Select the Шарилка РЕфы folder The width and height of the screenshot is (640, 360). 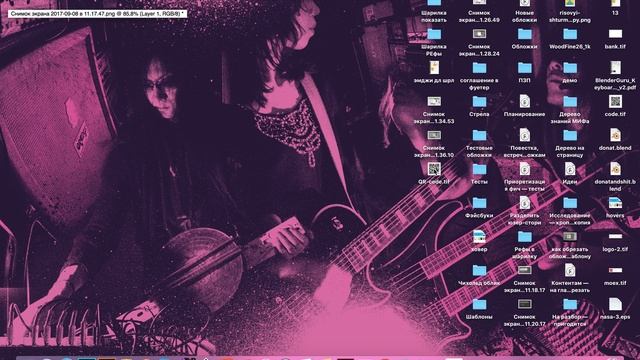point(434,34)
